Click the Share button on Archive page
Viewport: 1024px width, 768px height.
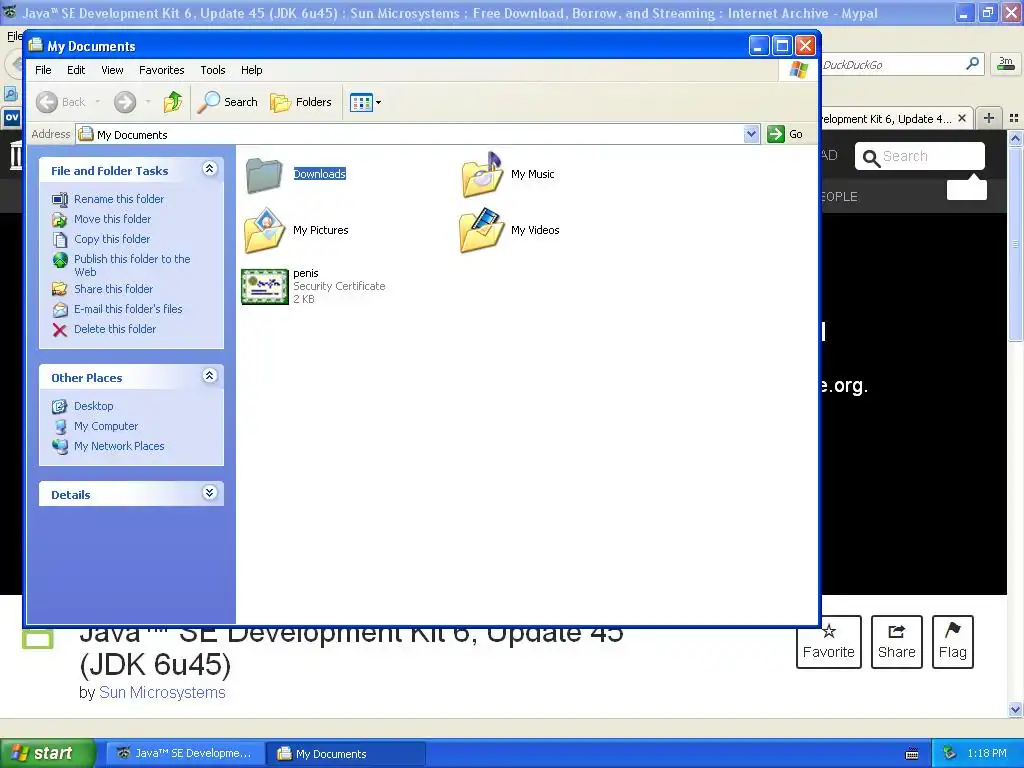(x=897, y=642)
